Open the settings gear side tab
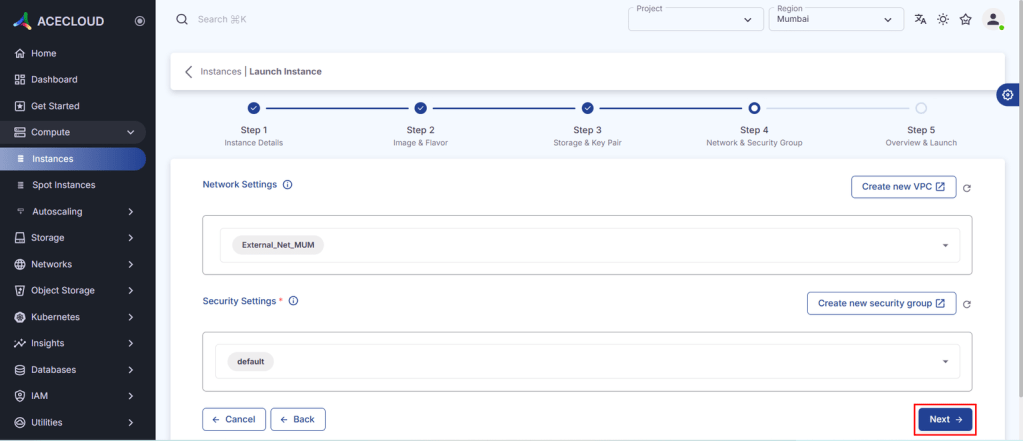The width and height of the screenshot is (1023, 441). (x=1008, y=94)
